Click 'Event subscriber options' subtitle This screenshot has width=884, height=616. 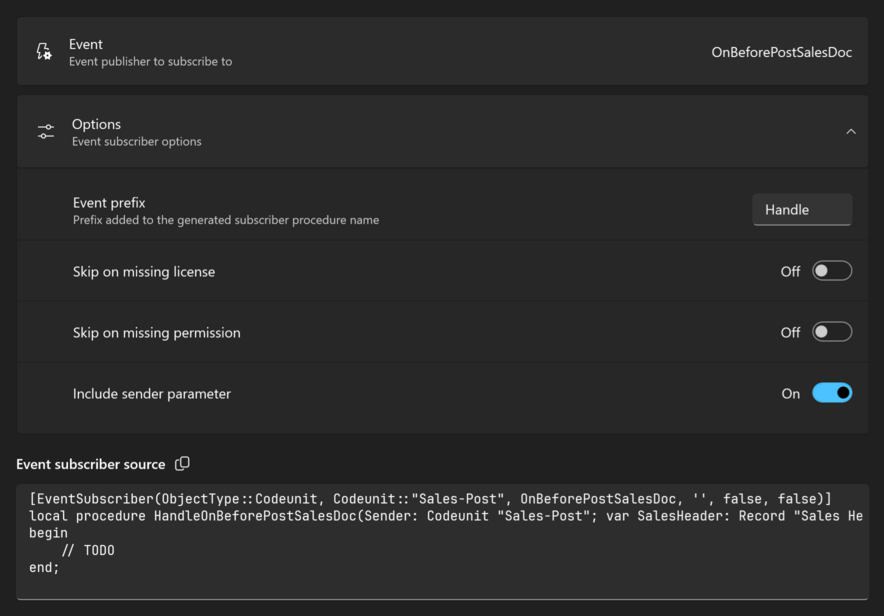click(136, 141)
